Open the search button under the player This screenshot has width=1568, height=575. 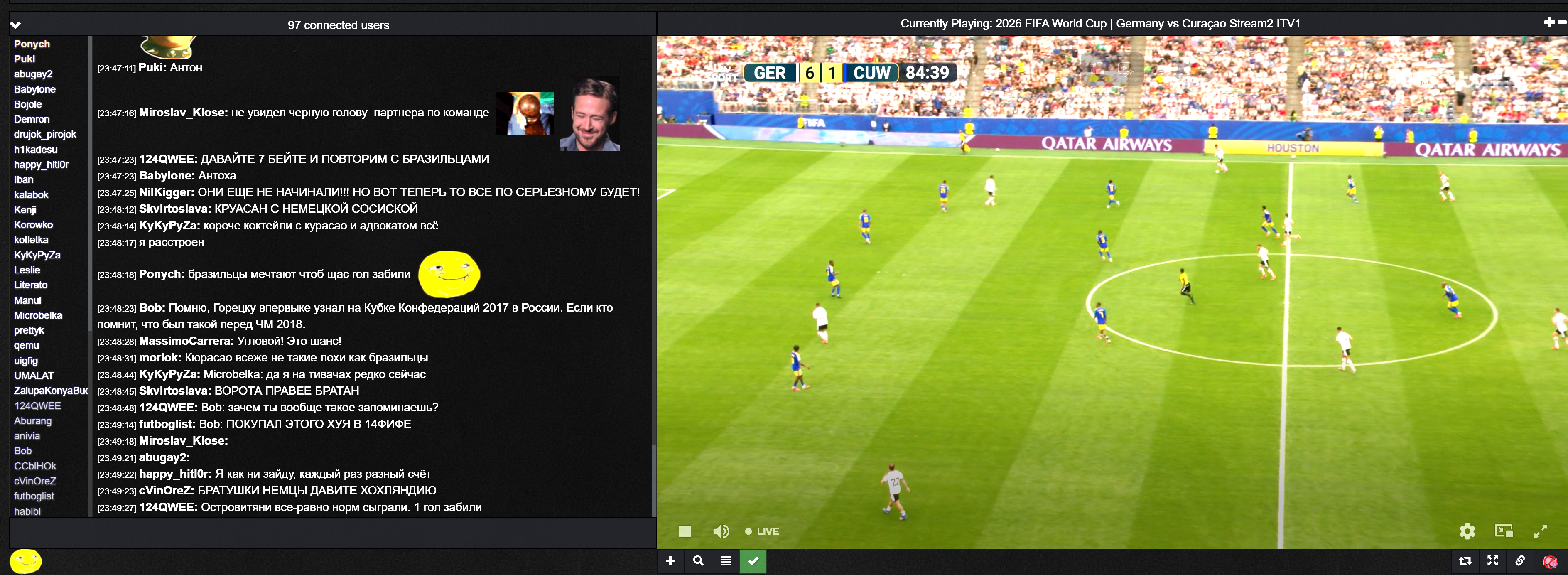click(698, 561)
